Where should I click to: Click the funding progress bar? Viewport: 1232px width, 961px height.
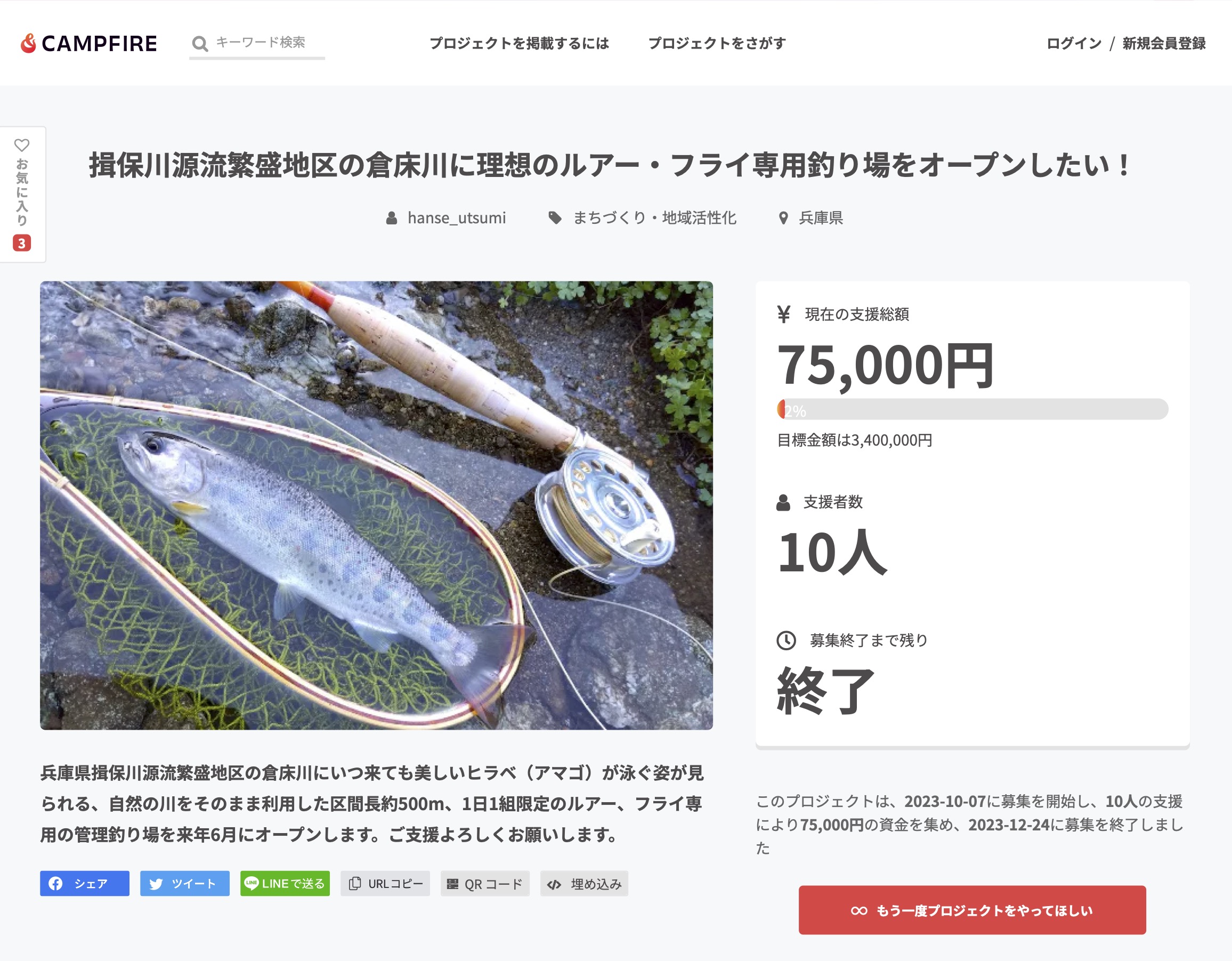(x=972, y=409)
